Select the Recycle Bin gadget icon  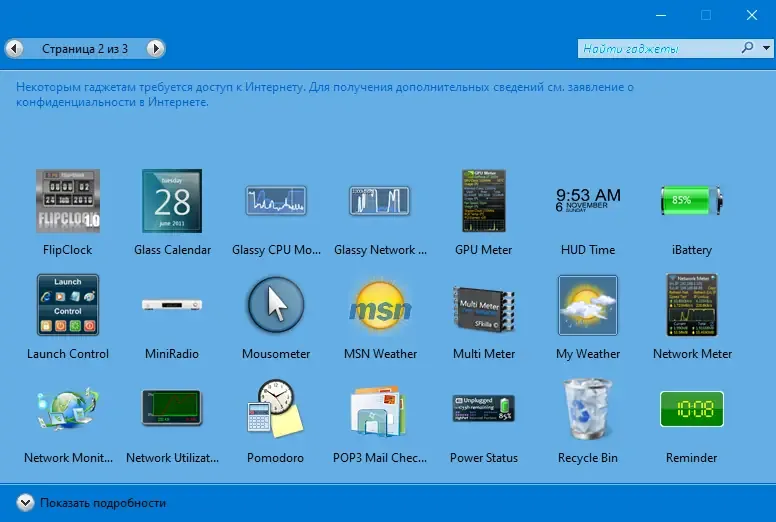[587, 409]
